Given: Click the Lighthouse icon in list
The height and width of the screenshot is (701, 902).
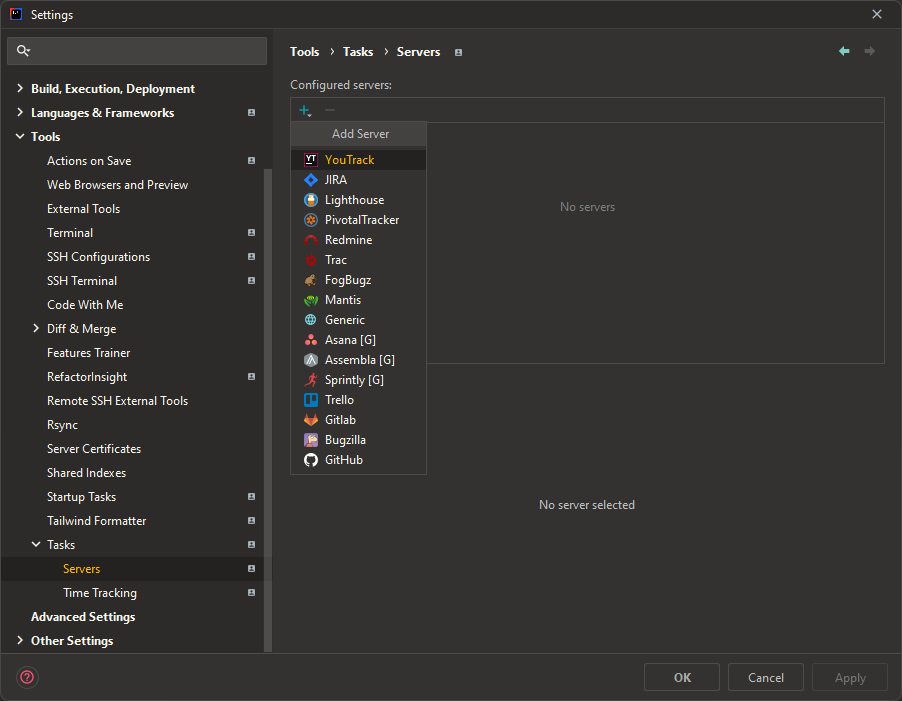Looking at the screenshot, I should pos(311,200).
